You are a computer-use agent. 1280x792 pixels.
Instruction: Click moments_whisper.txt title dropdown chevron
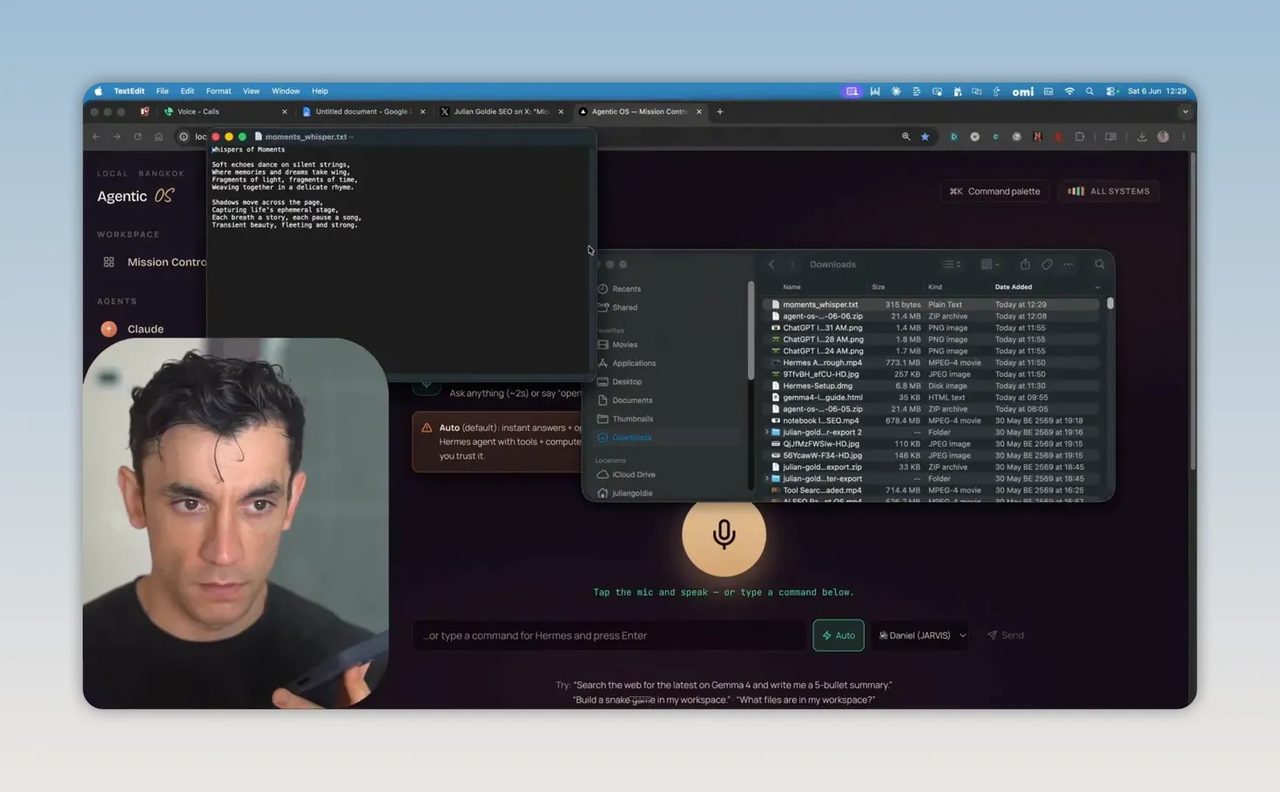(x=352, y=137)
